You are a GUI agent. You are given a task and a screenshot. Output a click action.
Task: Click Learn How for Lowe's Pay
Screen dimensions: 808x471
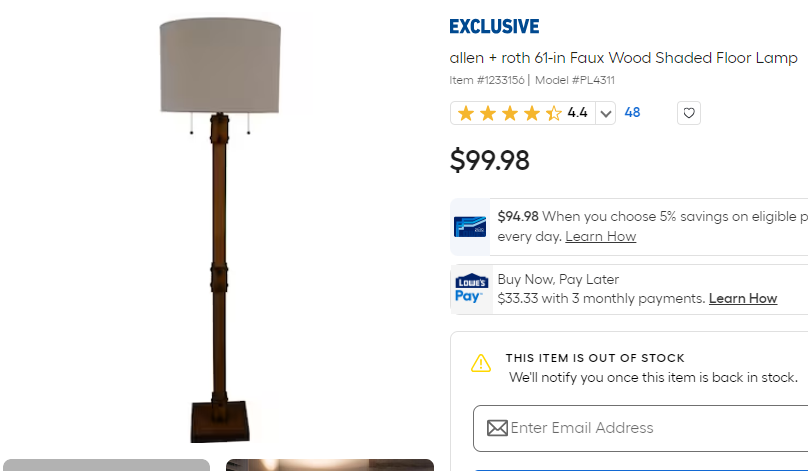click(x=743, y=298)
